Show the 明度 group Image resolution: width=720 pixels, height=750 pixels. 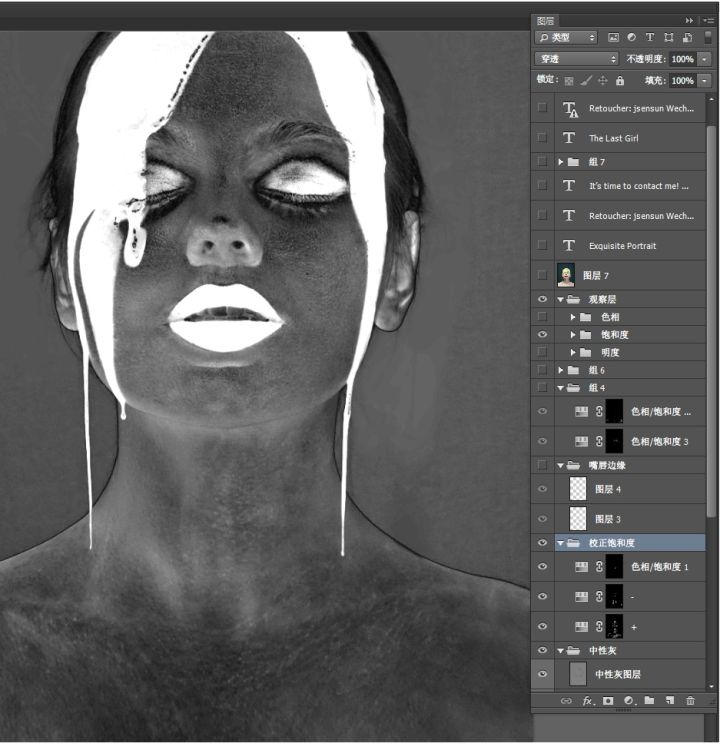coord(542,352)
